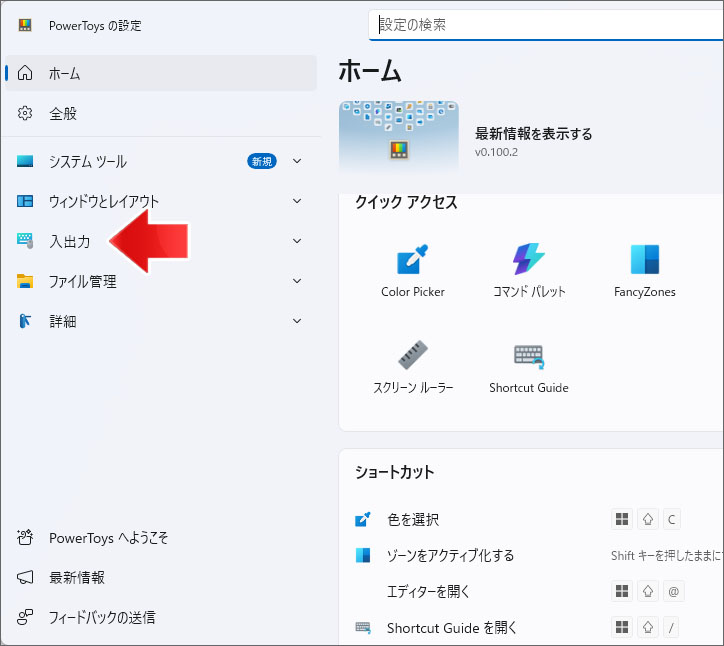Expand the システム ツール chevron
The image size is (724, 646).
coord(297,161)
